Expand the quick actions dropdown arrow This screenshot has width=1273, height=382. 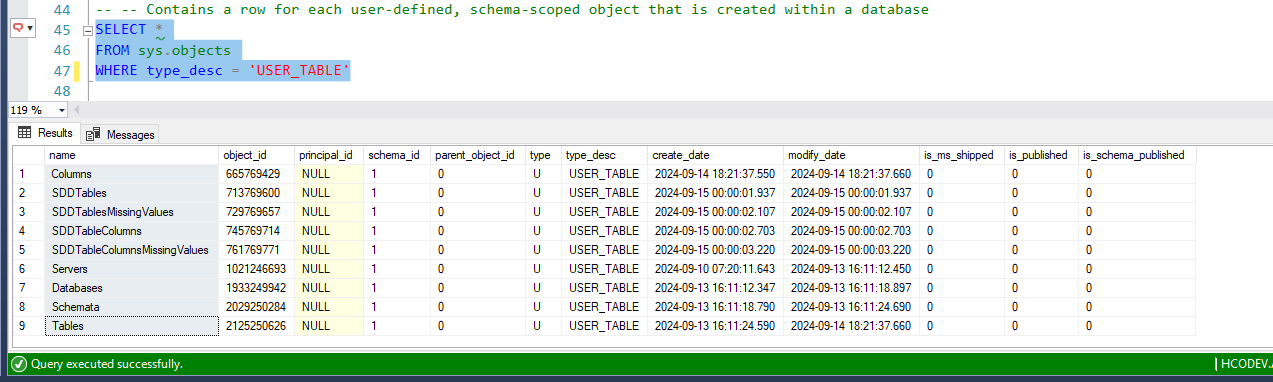(x=29, y=29)
